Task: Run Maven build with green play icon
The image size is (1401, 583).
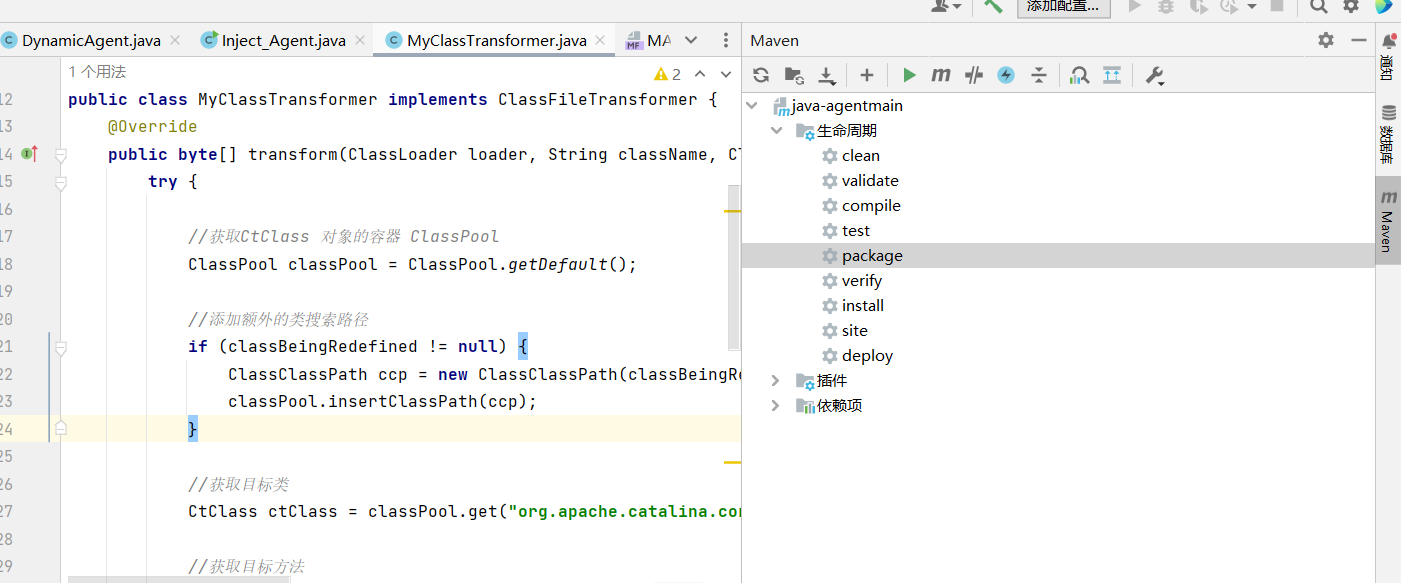Action: 909,75
